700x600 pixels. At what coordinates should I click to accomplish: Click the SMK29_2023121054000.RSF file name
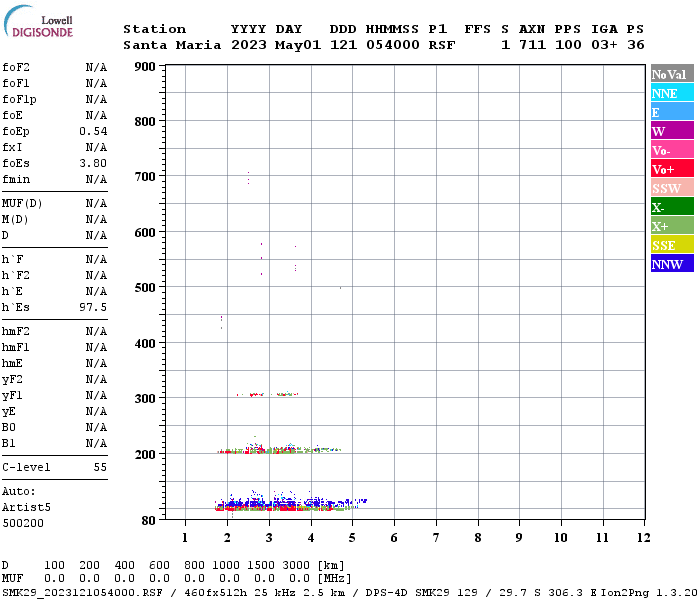pos(83,593)
